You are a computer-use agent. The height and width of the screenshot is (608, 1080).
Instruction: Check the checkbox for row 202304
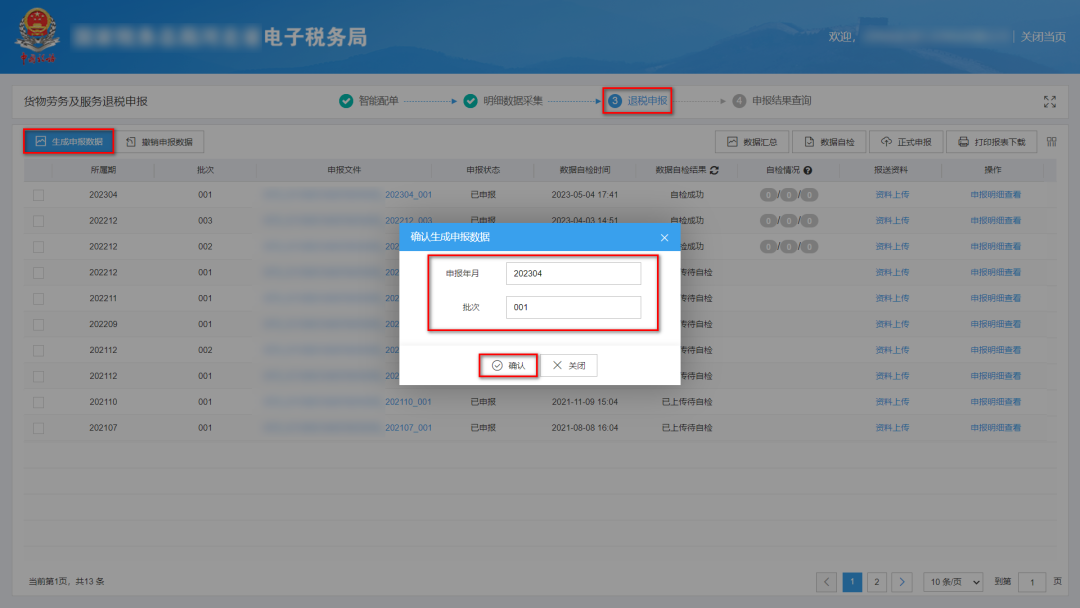38,195
